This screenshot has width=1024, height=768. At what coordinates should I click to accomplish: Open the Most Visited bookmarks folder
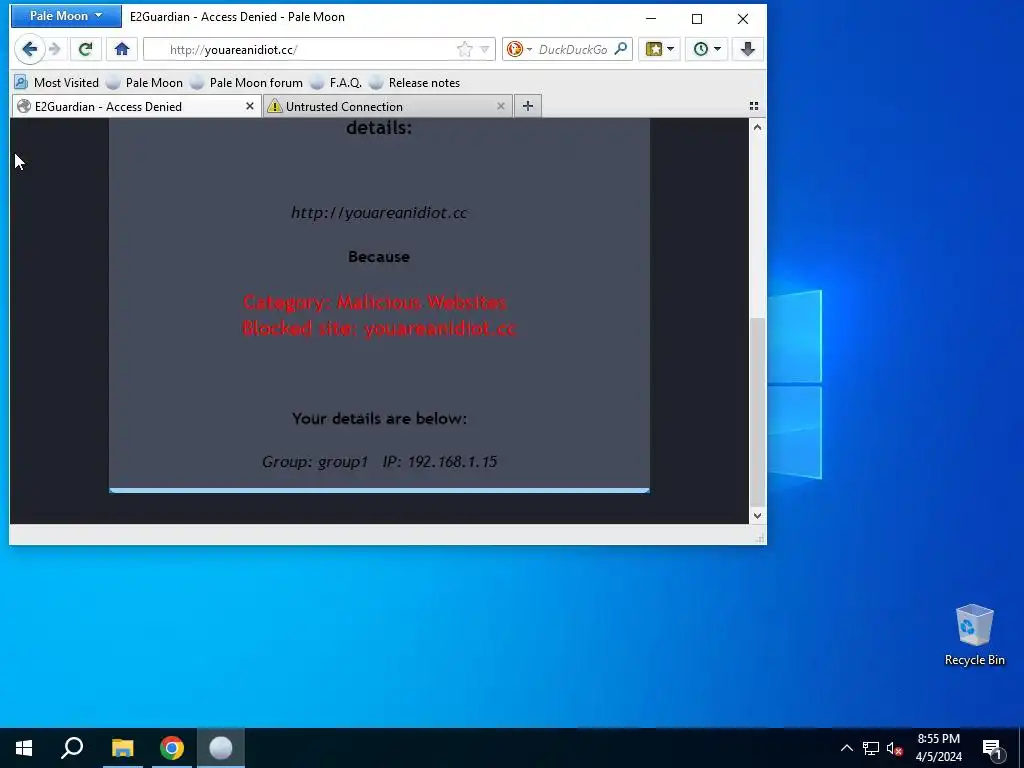click(x=57, y=83)
